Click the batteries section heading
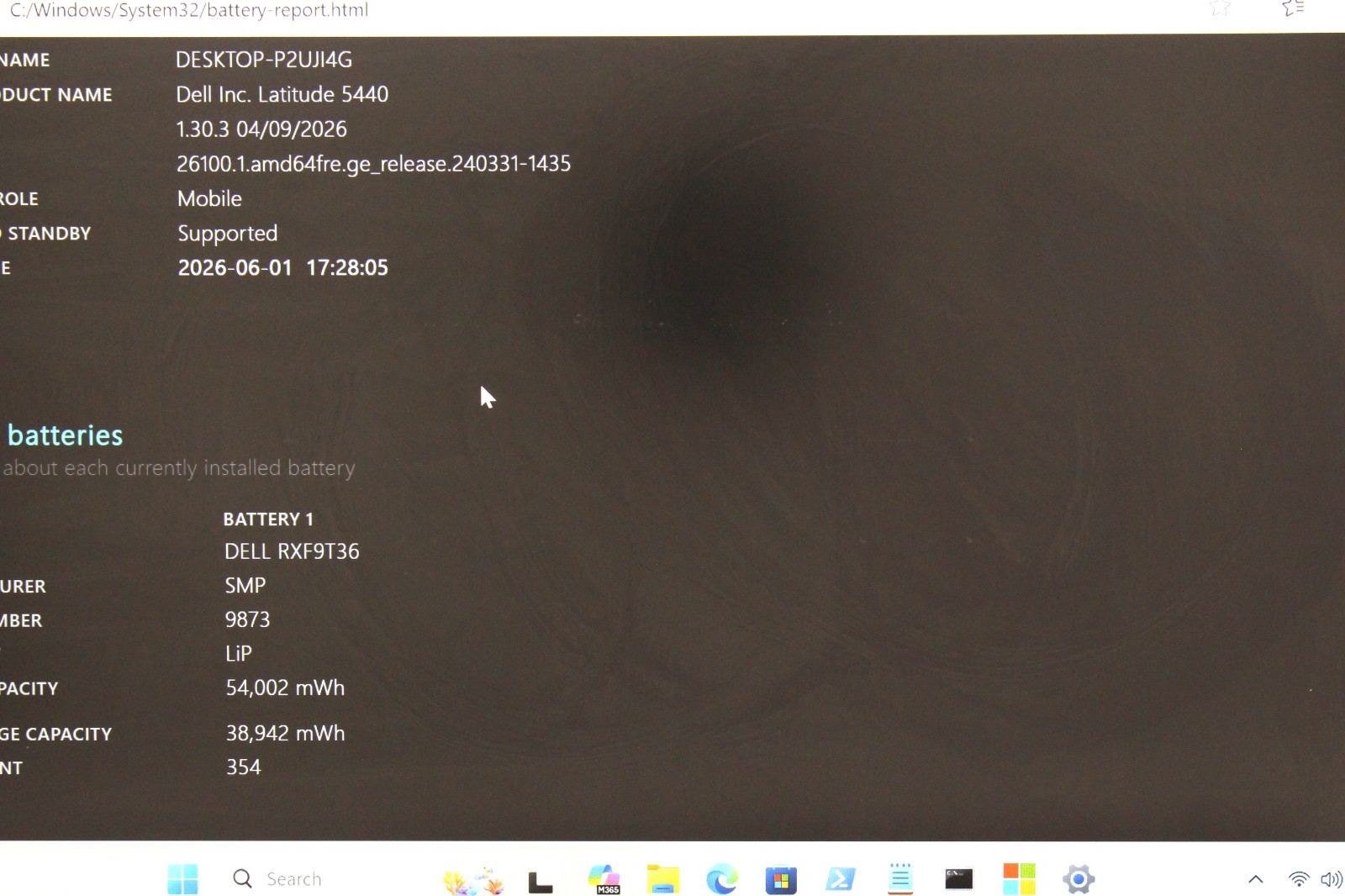 pos(65,435)
